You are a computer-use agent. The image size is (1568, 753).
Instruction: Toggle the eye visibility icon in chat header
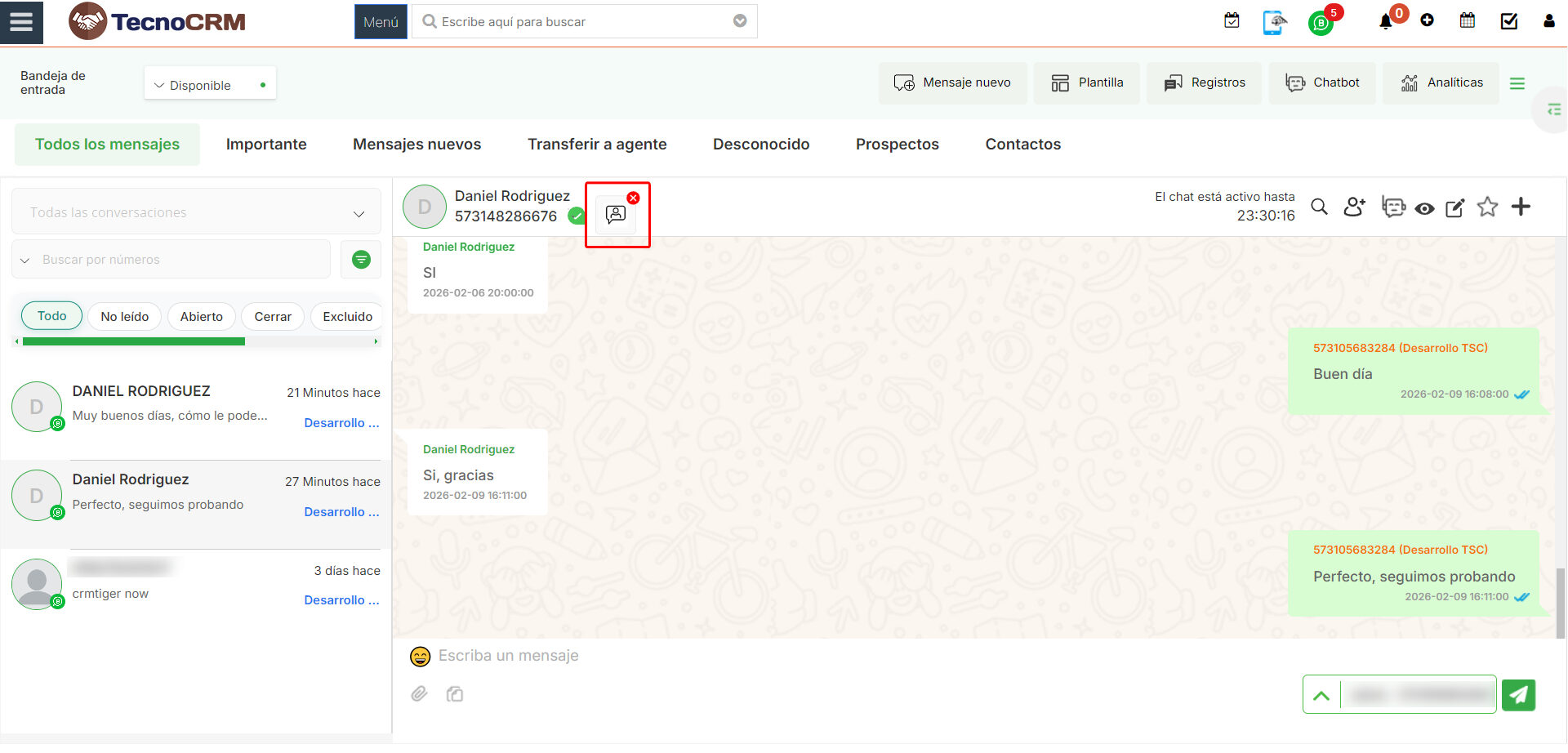[x=1424, y=209]
